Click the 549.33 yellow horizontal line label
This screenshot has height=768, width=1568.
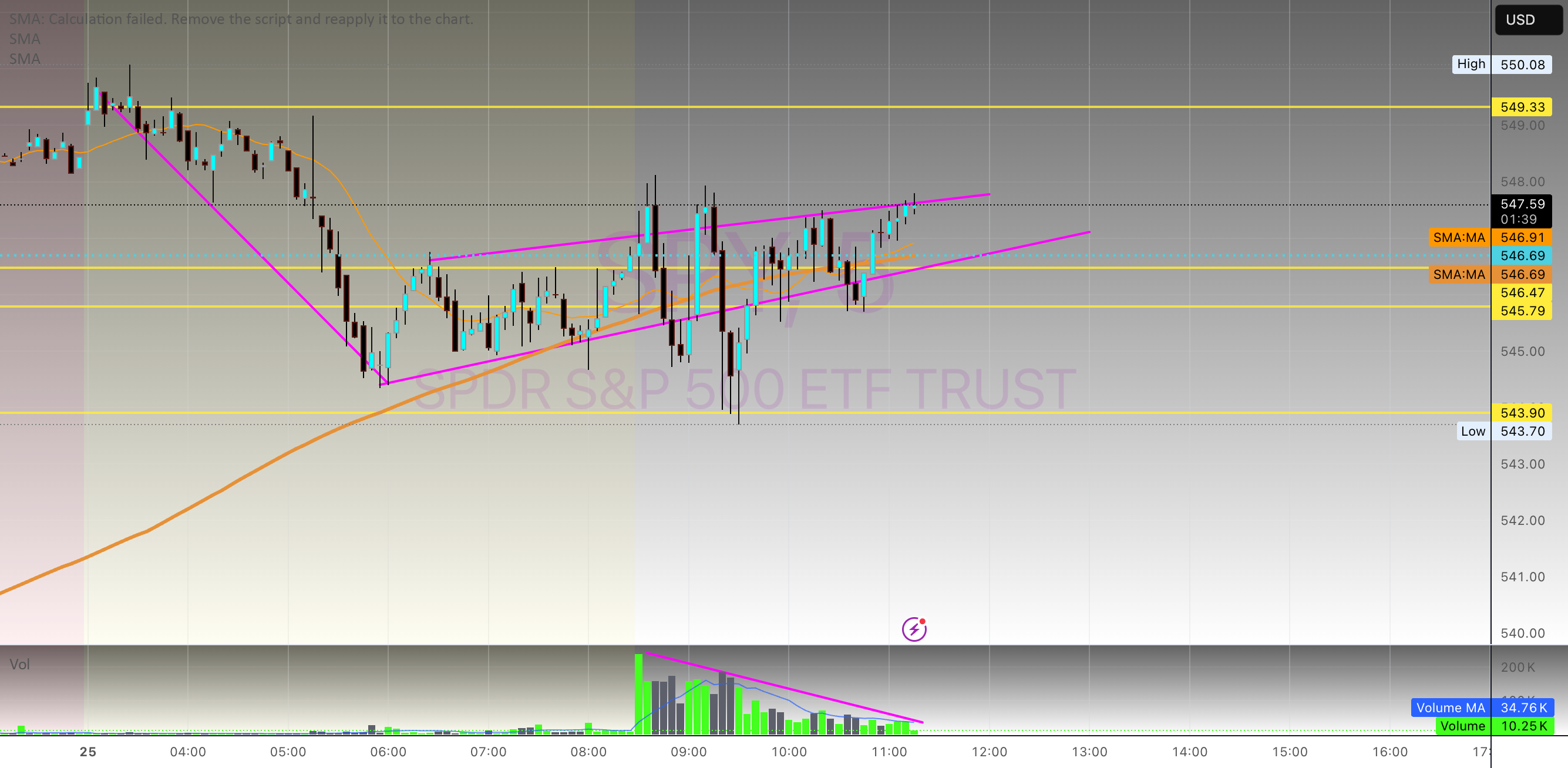1521,107
